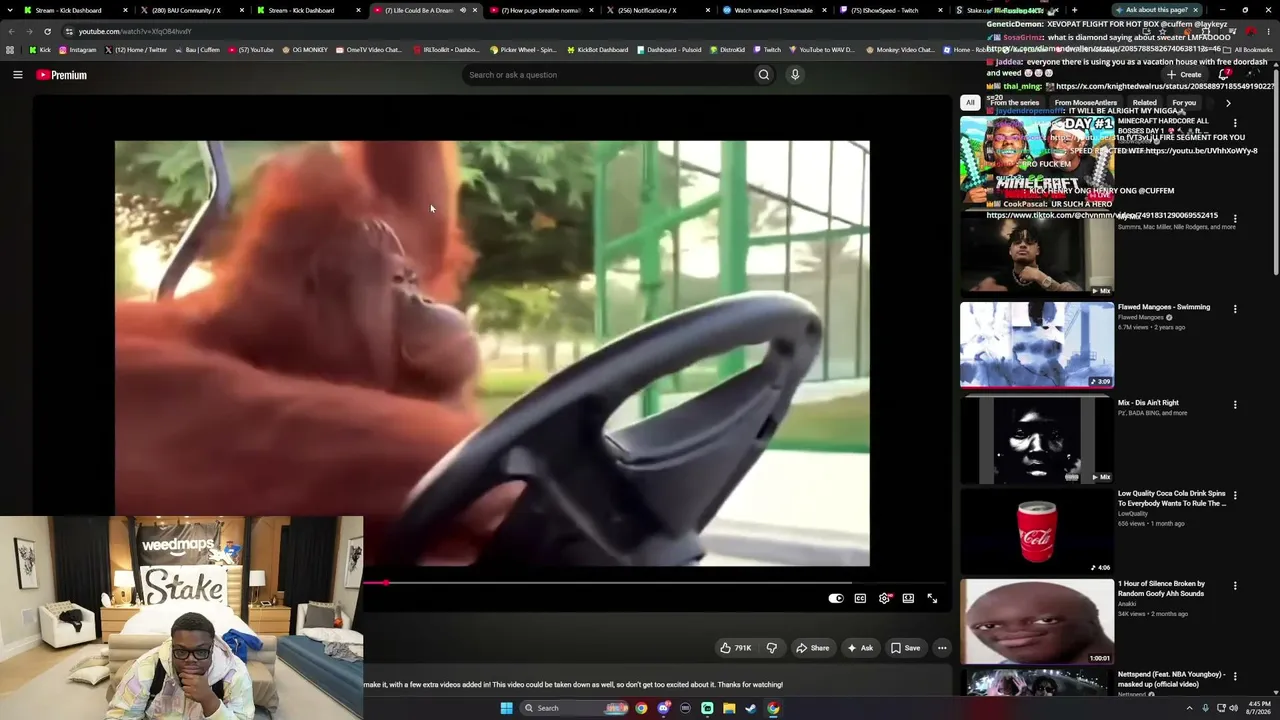Switch to the Notifications / X tab
Image resolution: width=1280 pixels, height=720 pixels.
click(658, 10)
